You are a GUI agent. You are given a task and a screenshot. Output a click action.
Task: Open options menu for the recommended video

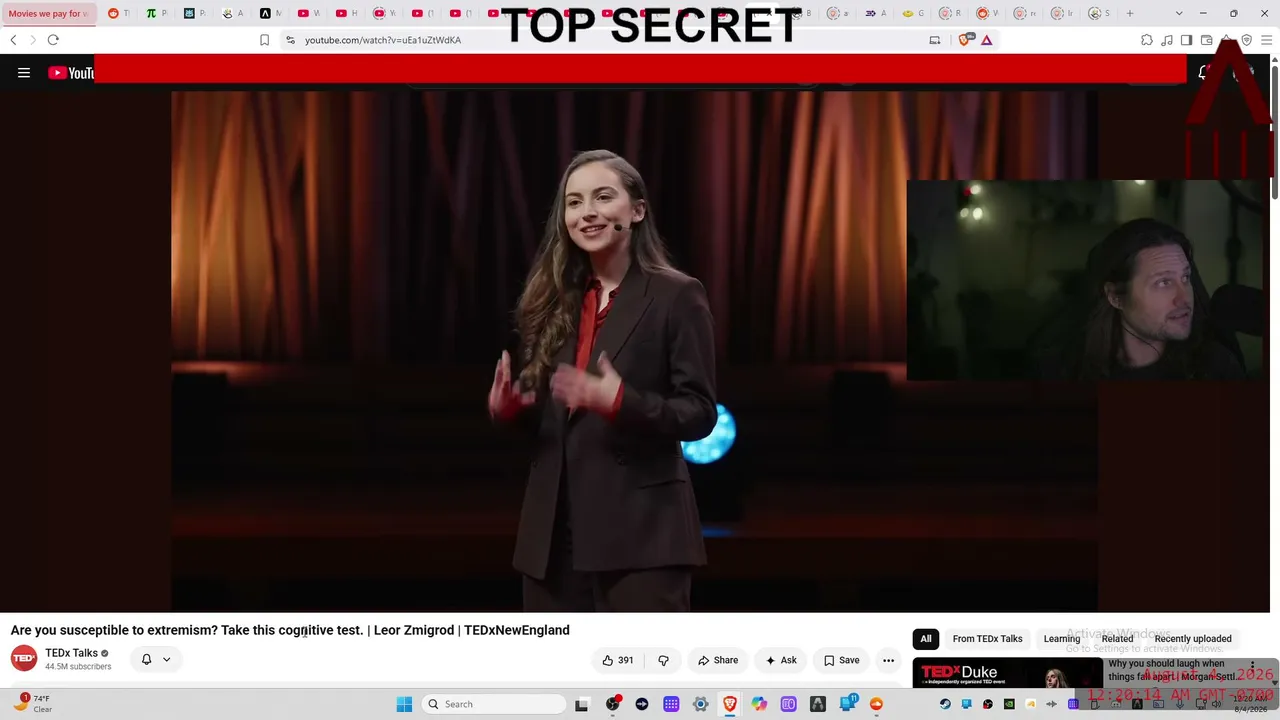[x=1252, y=666]
